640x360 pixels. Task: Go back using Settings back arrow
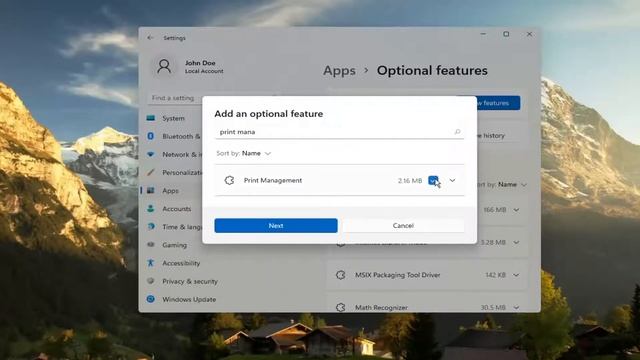point(150,38)
